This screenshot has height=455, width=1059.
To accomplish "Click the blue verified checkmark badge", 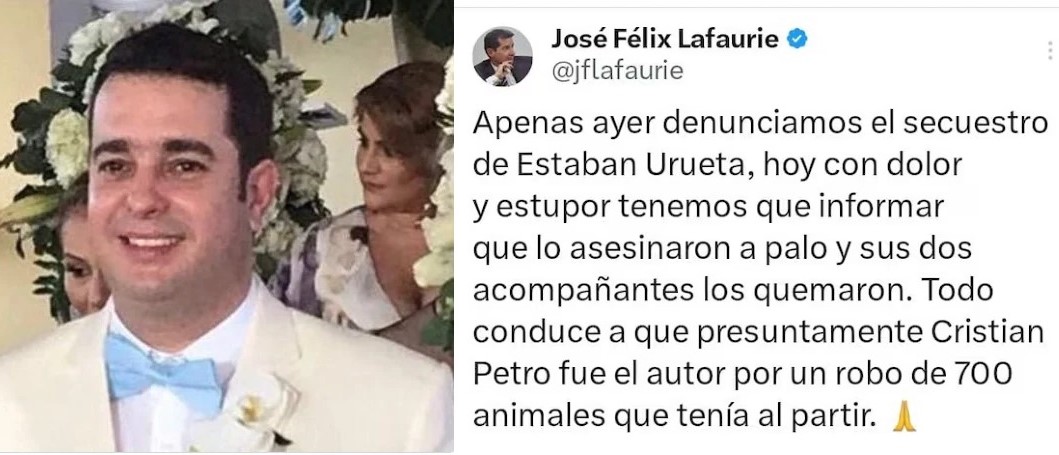I will (x=798, y=41).
